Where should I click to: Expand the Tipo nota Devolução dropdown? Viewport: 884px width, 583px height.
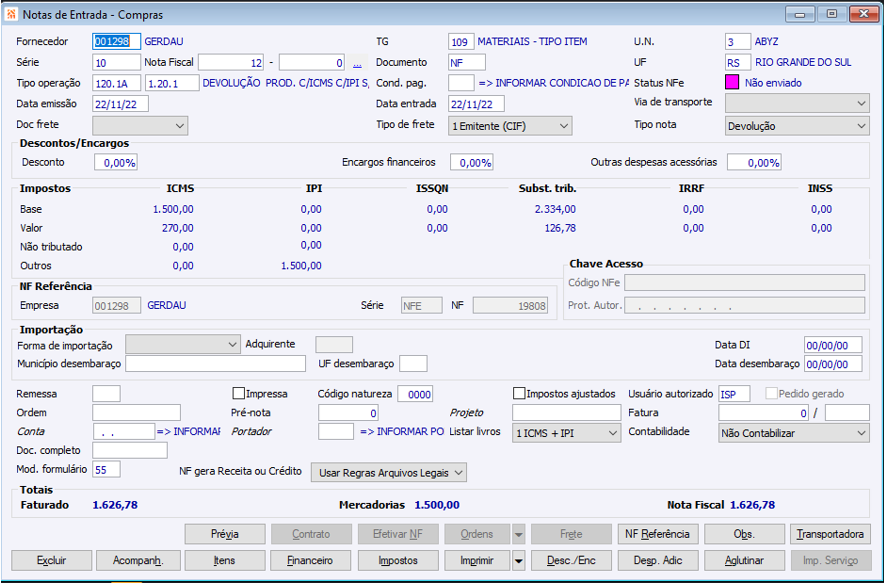click(797, 126)
